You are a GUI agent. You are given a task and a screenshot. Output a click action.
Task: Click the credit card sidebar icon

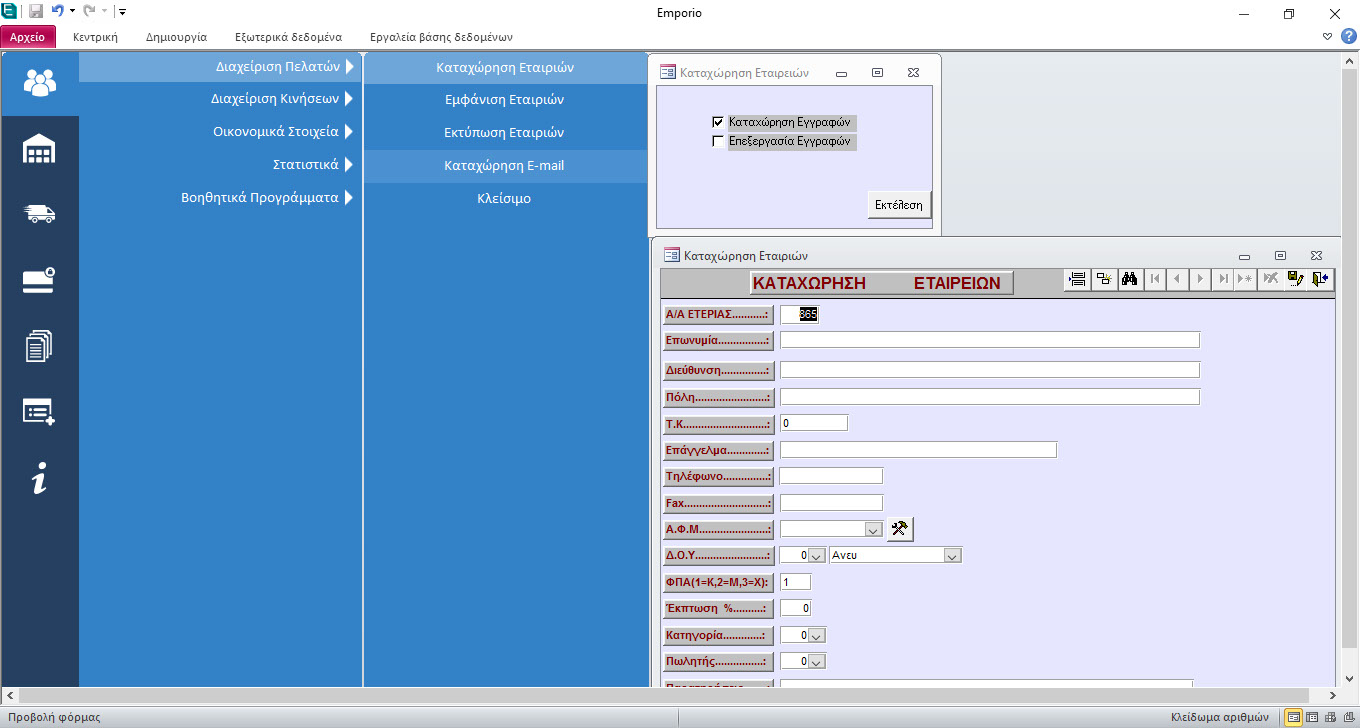coord(39,280)
